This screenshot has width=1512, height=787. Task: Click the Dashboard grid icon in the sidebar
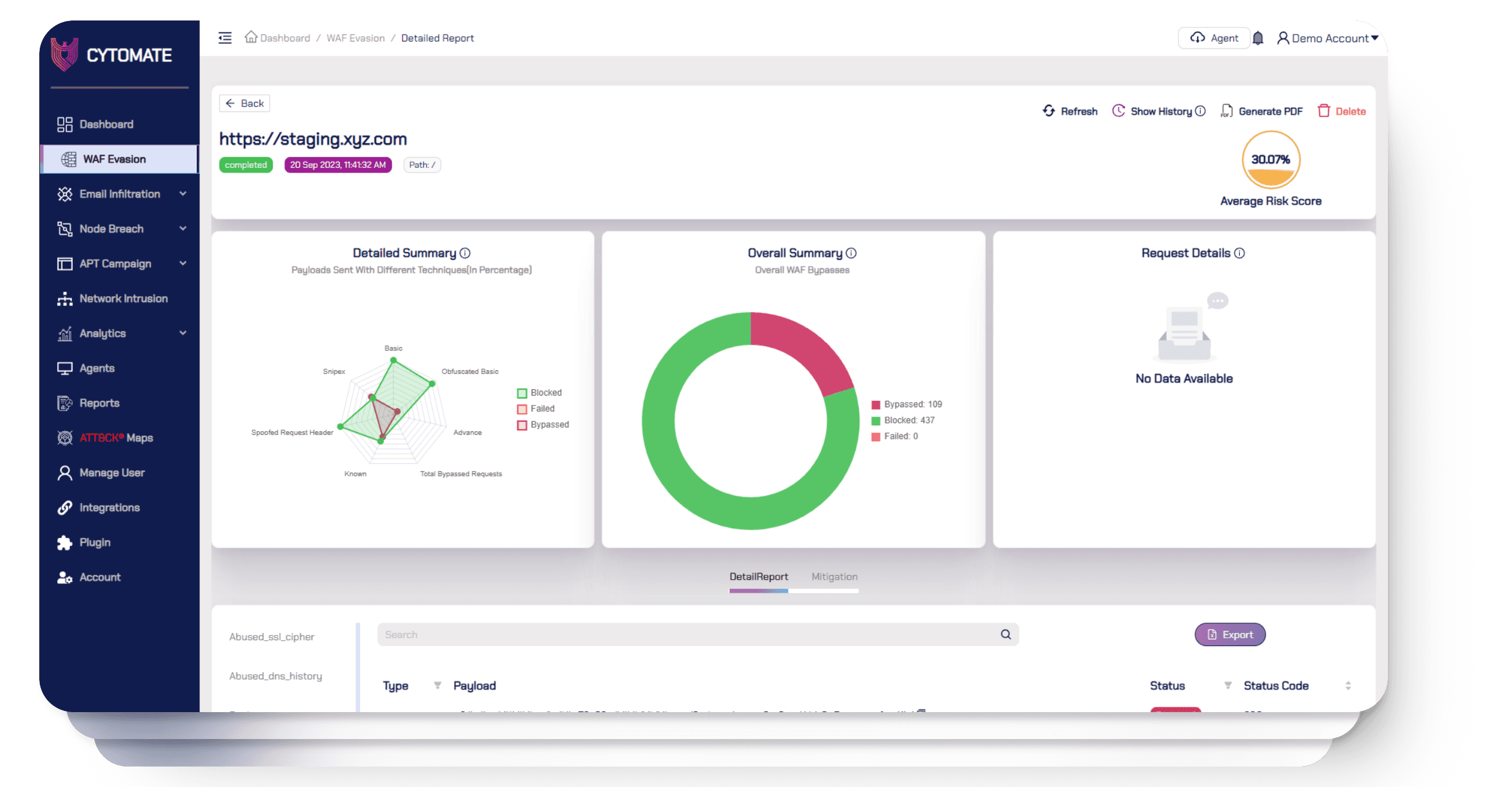point(64,125)
